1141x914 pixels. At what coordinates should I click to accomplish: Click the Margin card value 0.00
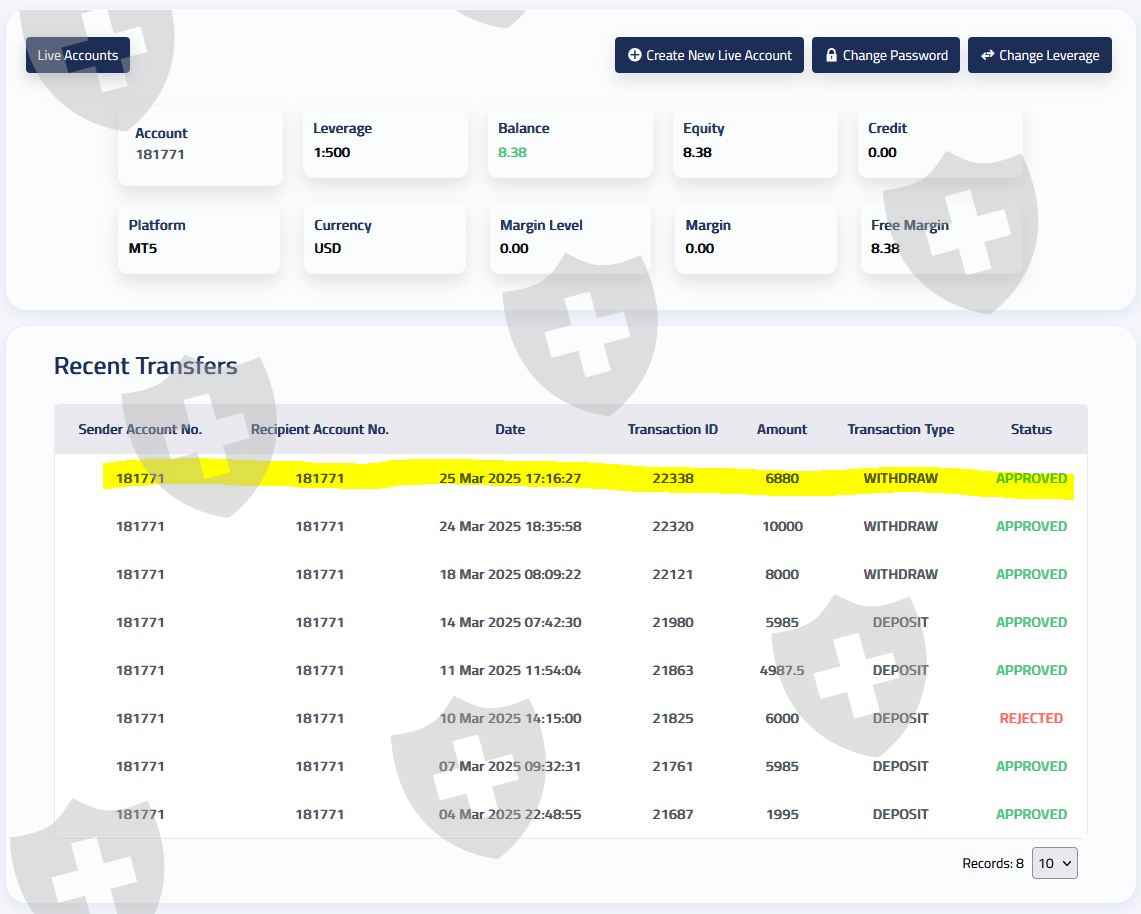click(x=699, y=248)
